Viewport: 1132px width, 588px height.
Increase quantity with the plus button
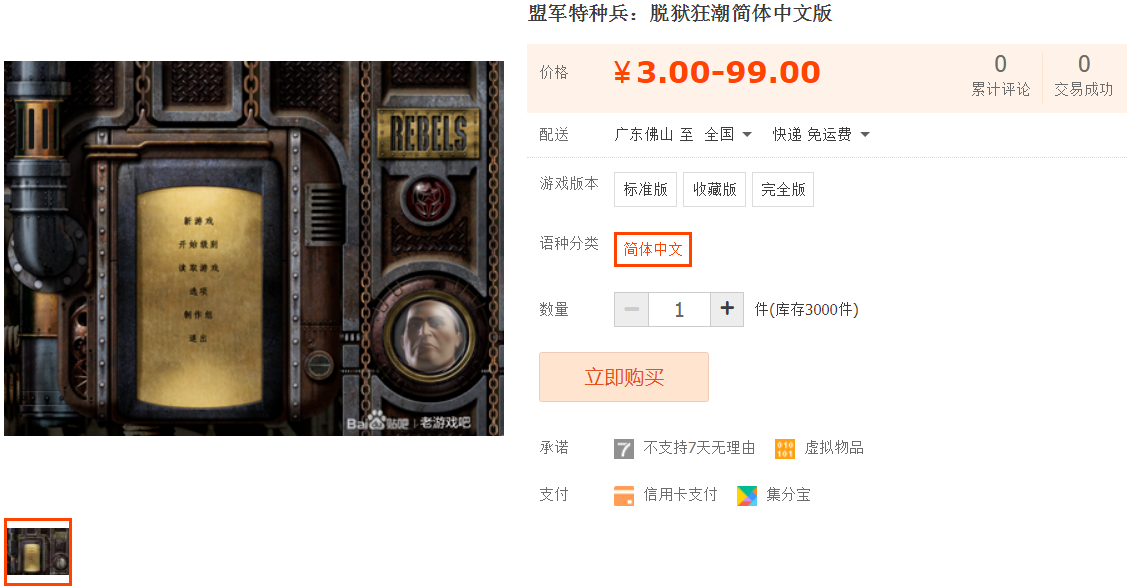pyautogui.click(x=727, y=309)
